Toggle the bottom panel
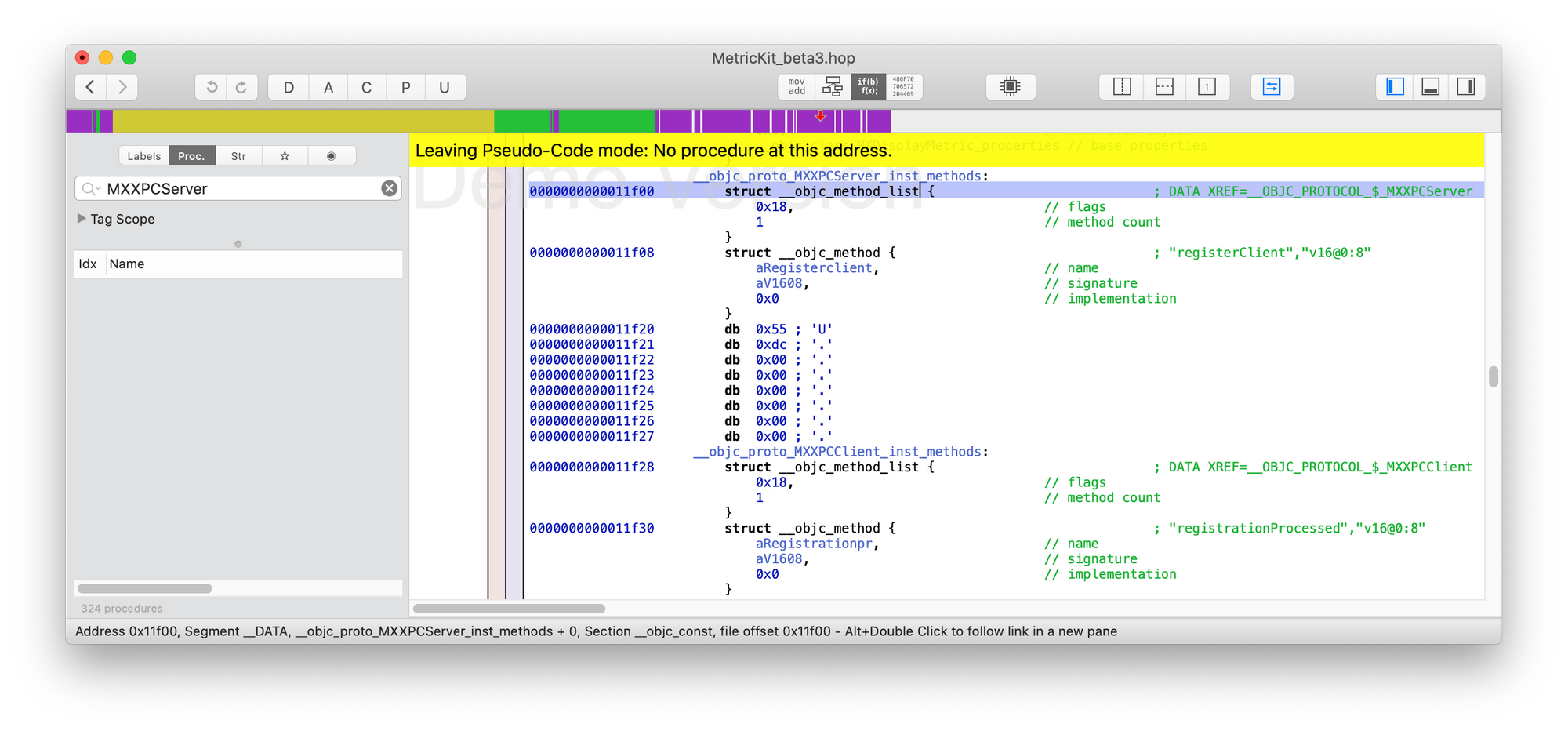The width and height of the screenshot is (1568, 731). (x=1430, y=86)
